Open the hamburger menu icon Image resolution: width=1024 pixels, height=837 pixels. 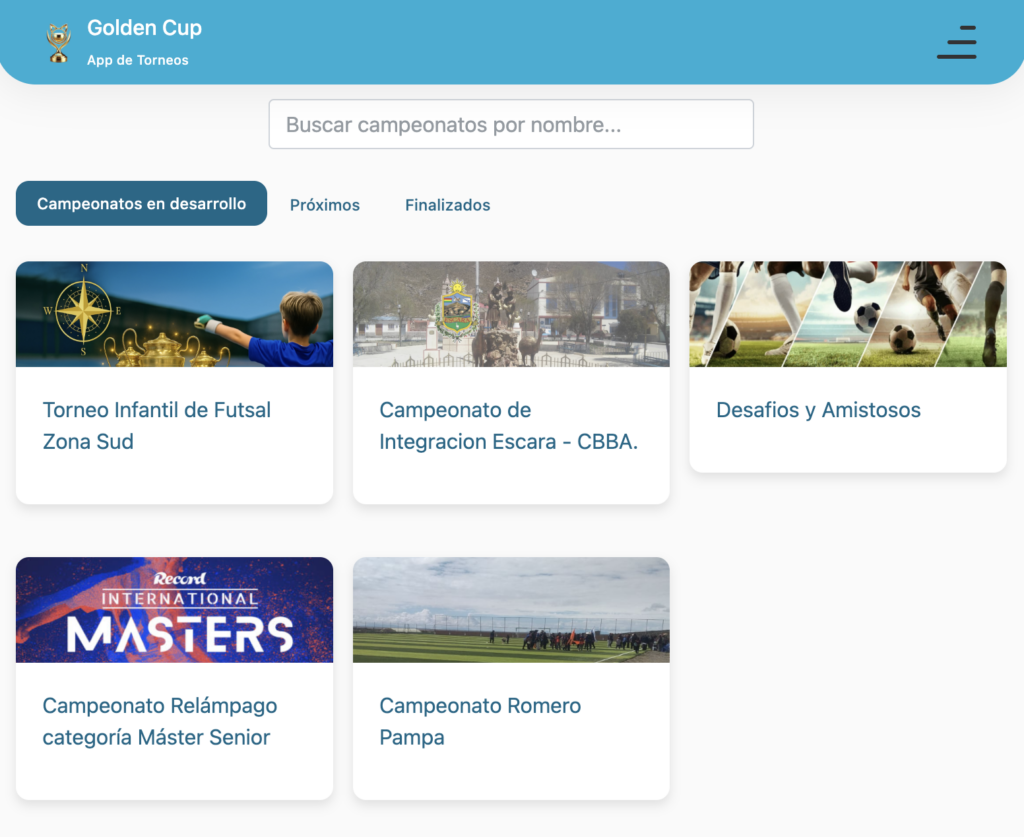[957, 42]
